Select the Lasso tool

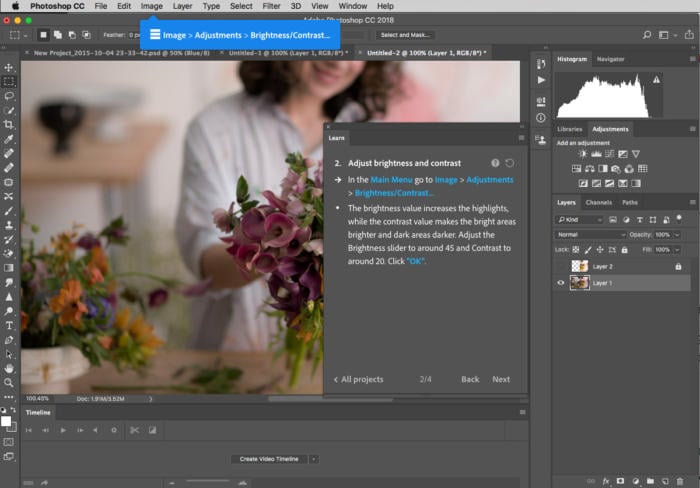pyautogui.click(x=9, y=96)
